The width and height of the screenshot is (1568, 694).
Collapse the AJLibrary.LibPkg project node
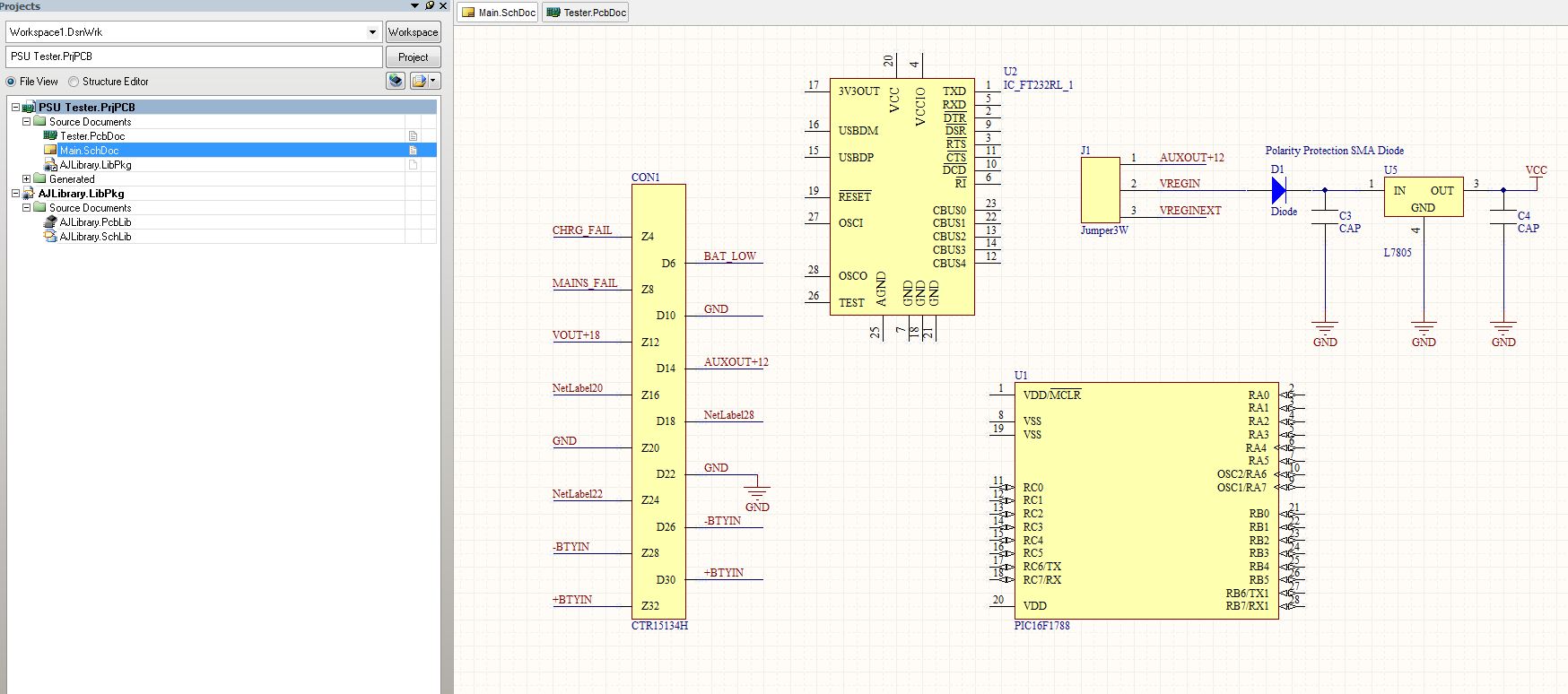click(x=15, y=194)
